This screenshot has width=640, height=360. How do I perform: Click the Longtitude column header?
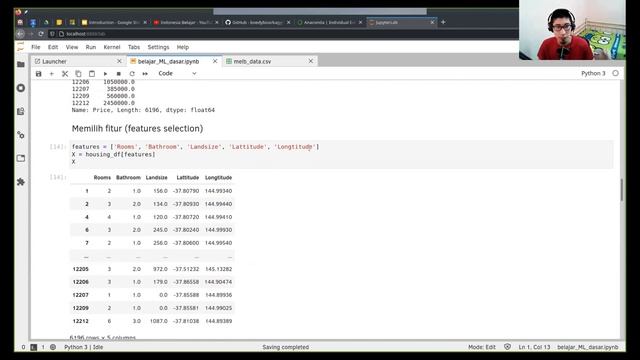[218, 178]
